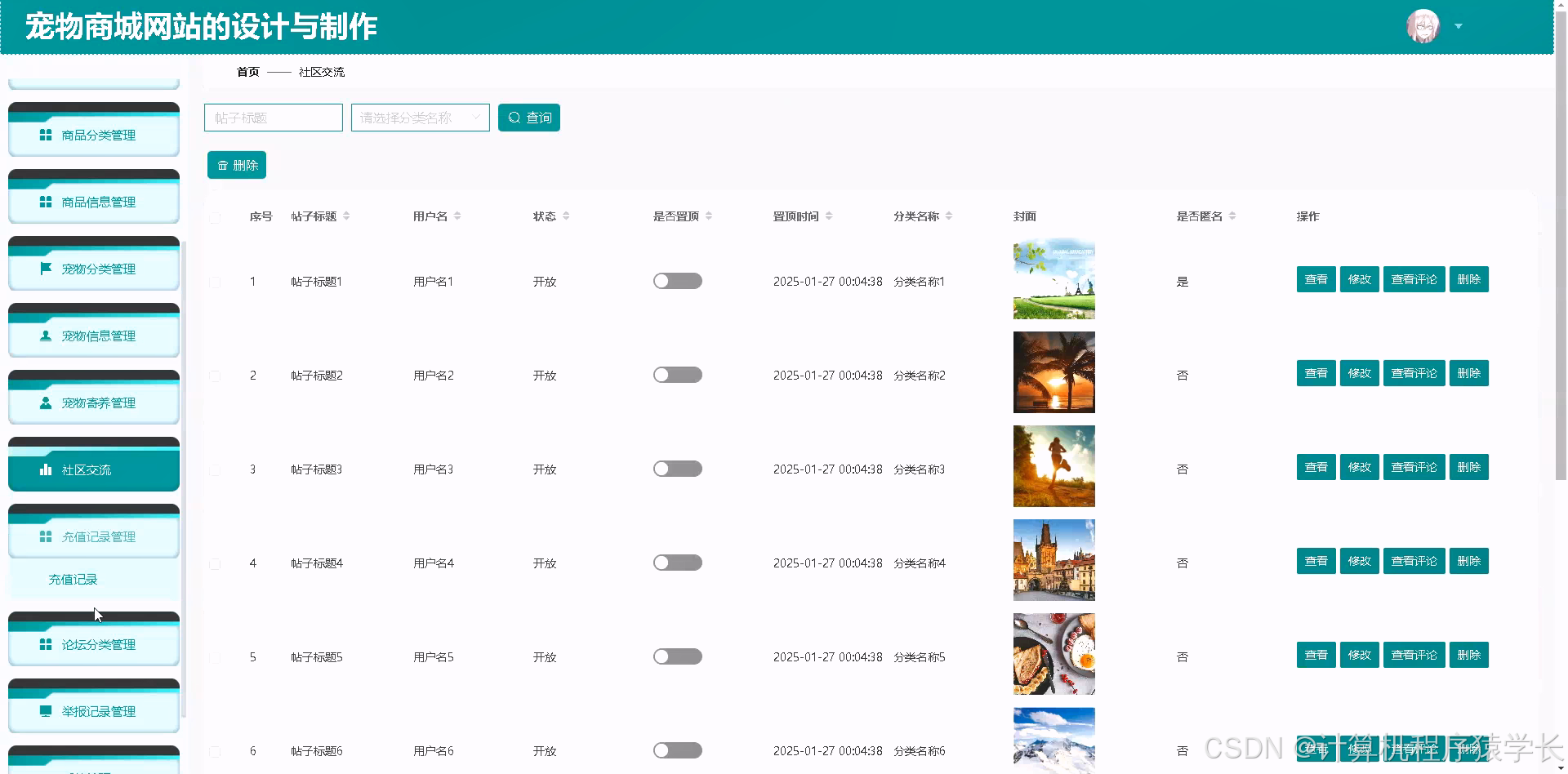Check the row checkbox for 帖子标题1
The width and height of the screenshot is (1568, 774).
(x=215, y=282)
